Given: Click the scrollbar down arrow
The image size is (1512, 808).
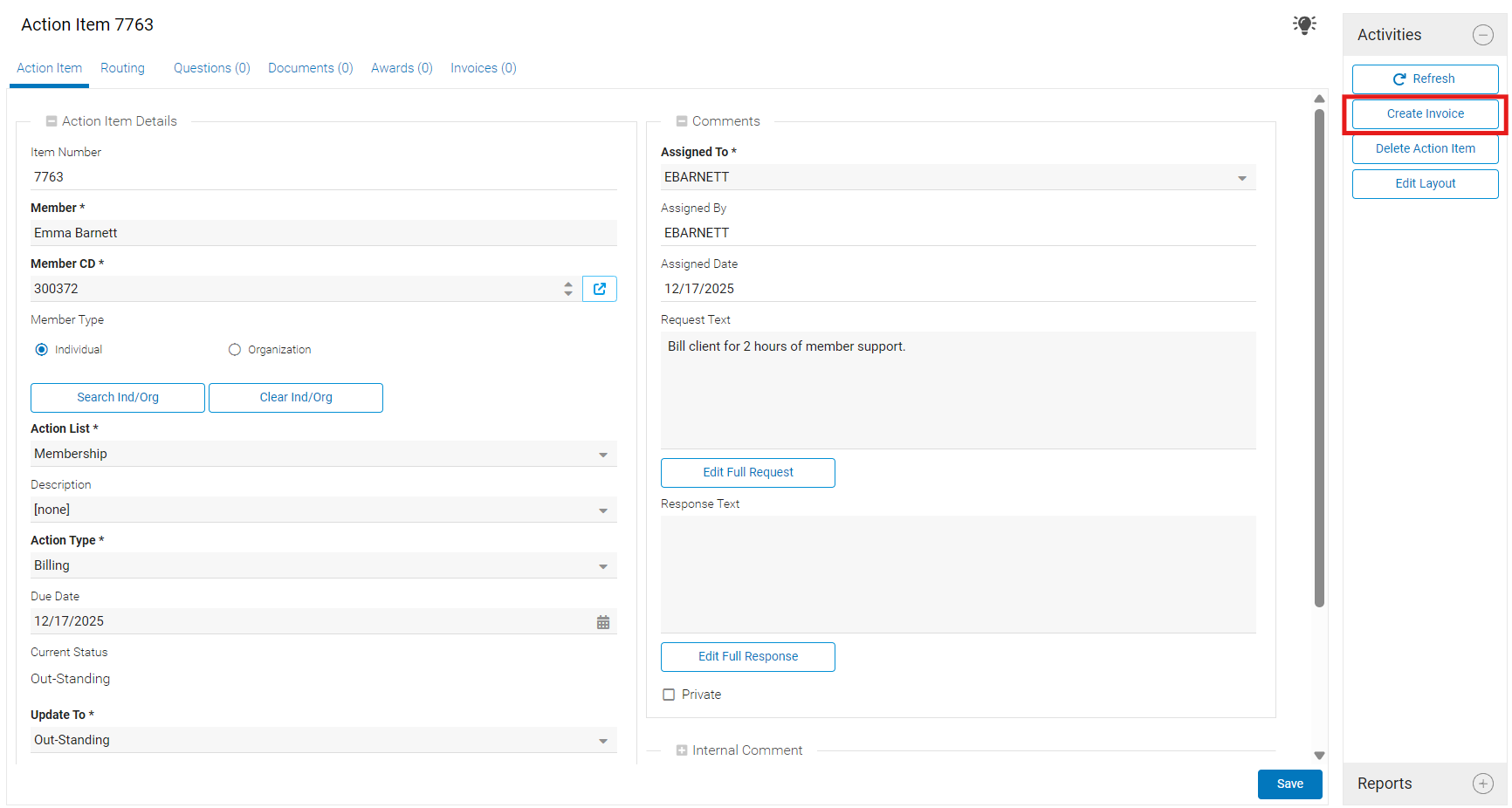Looking at the screenshot, I should point(1319,756).
